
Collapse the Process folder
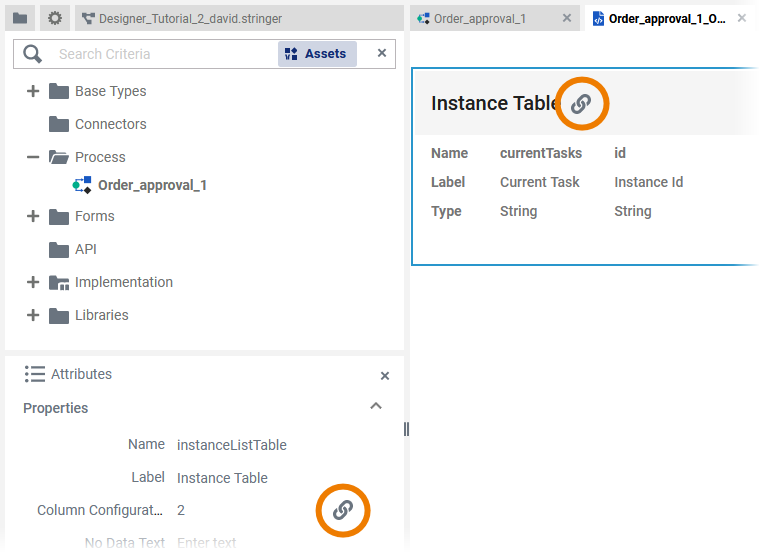33,157
